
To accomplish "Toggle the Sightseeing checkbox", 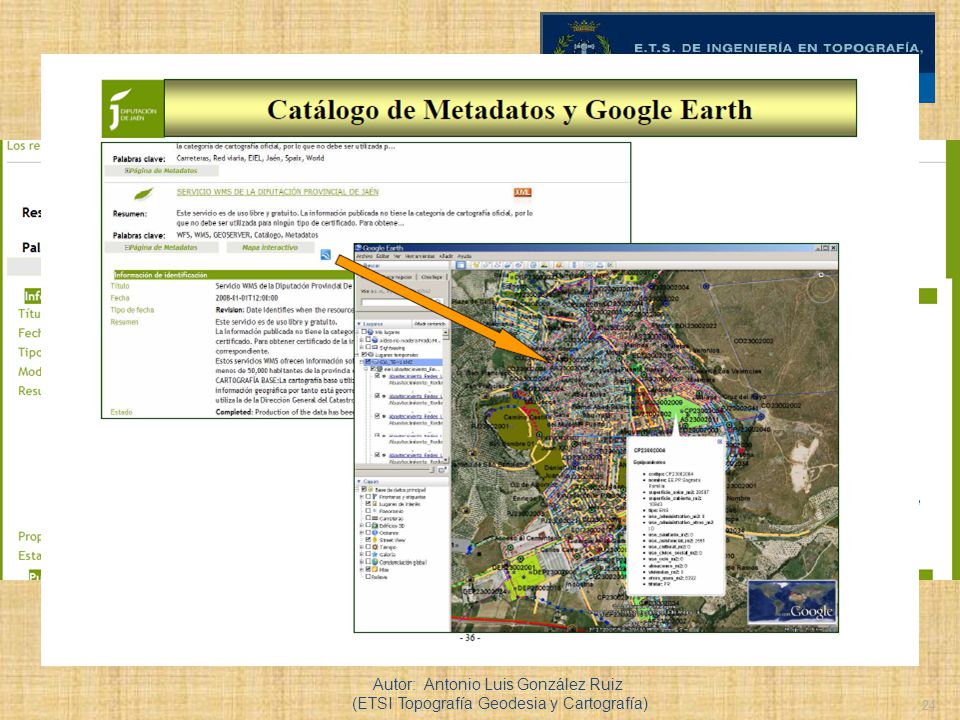I will coord(369,346).
